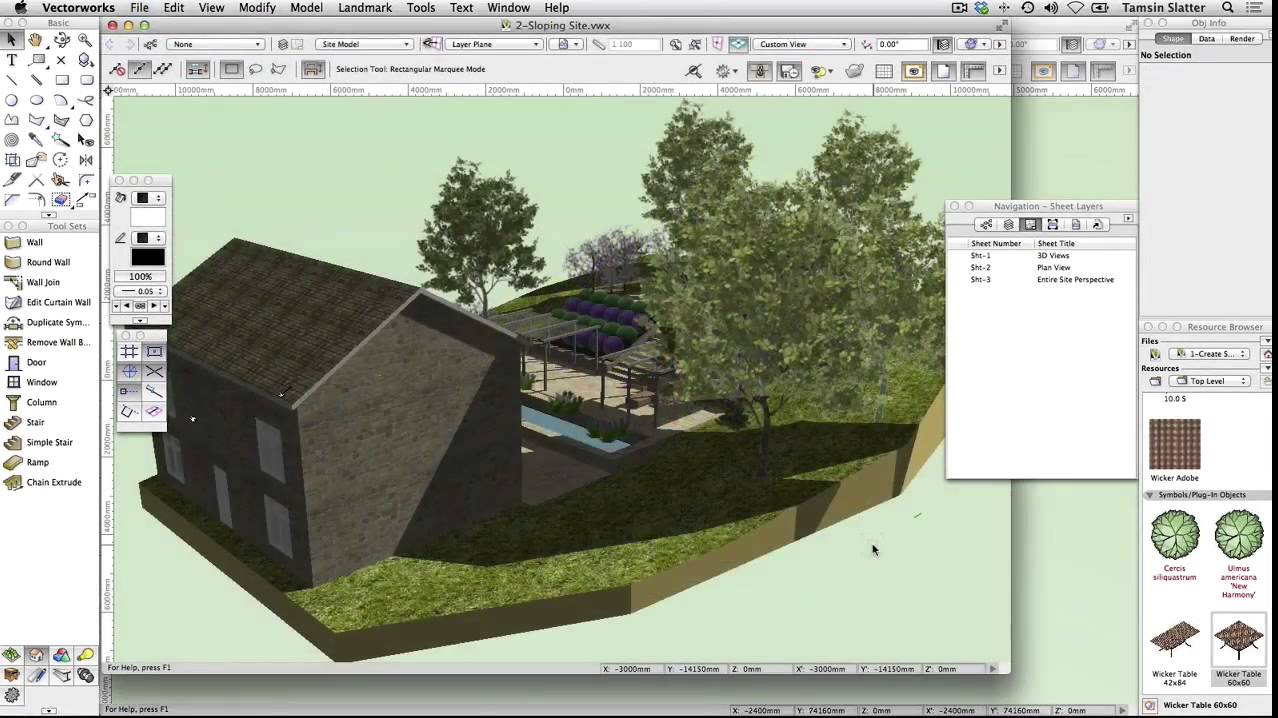Select the Flyover tool
1278x718 pixels.
(x=61, y=39)
